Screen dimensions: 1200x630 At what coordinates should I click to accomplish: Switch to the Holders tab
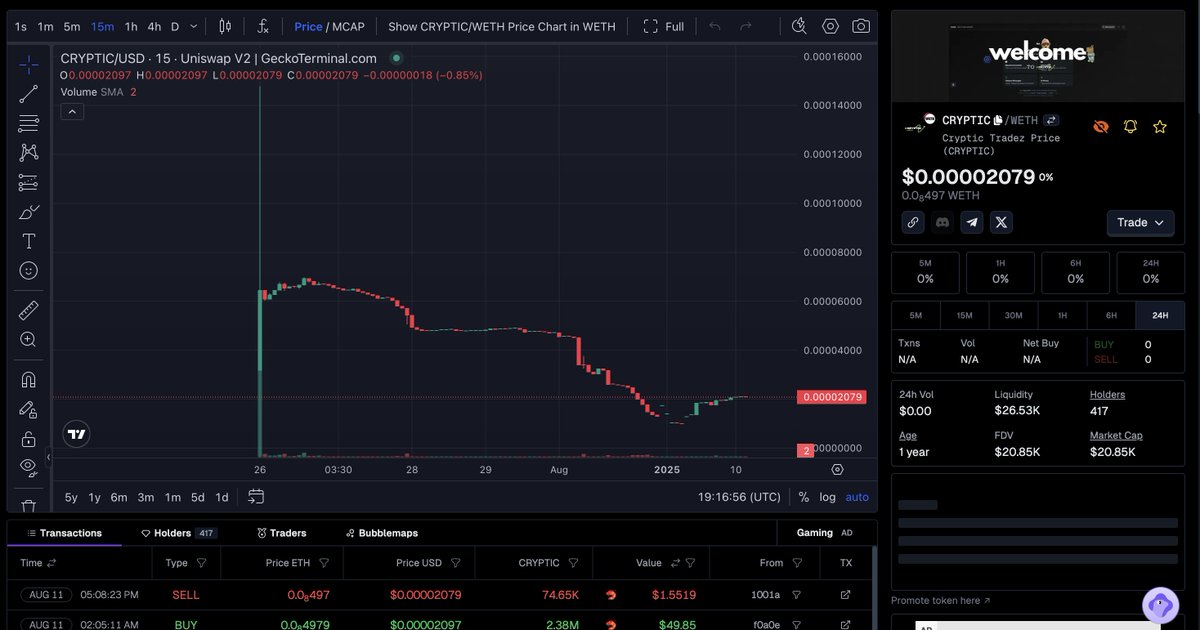[x=178, y=533]
